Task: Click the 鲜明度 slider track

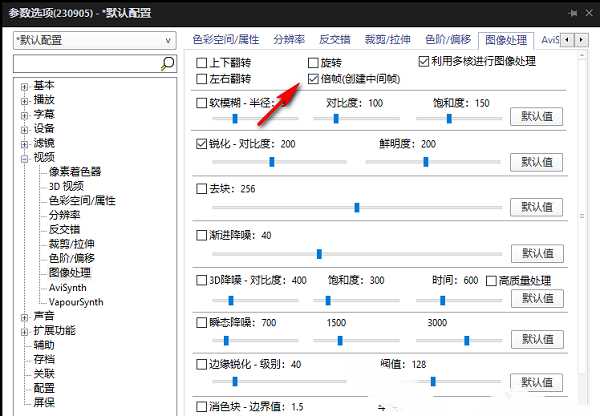Action: pyautogui.click(x=433, y=162)
